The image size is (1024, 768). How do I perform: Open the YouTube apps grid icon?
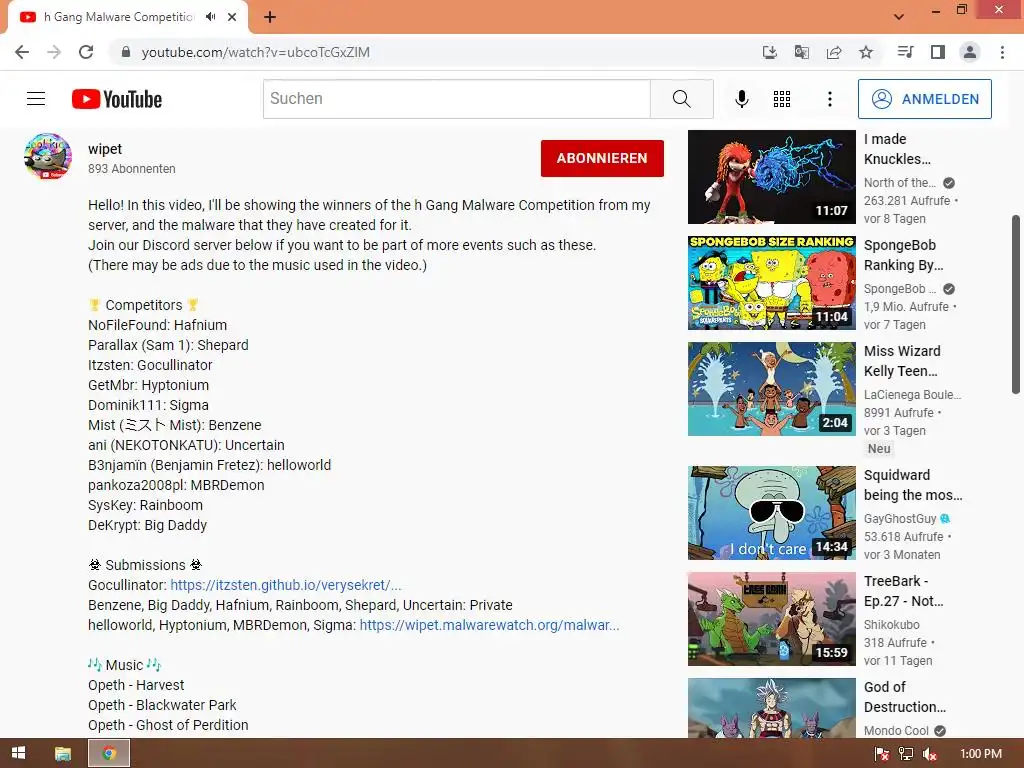[782, 99]
